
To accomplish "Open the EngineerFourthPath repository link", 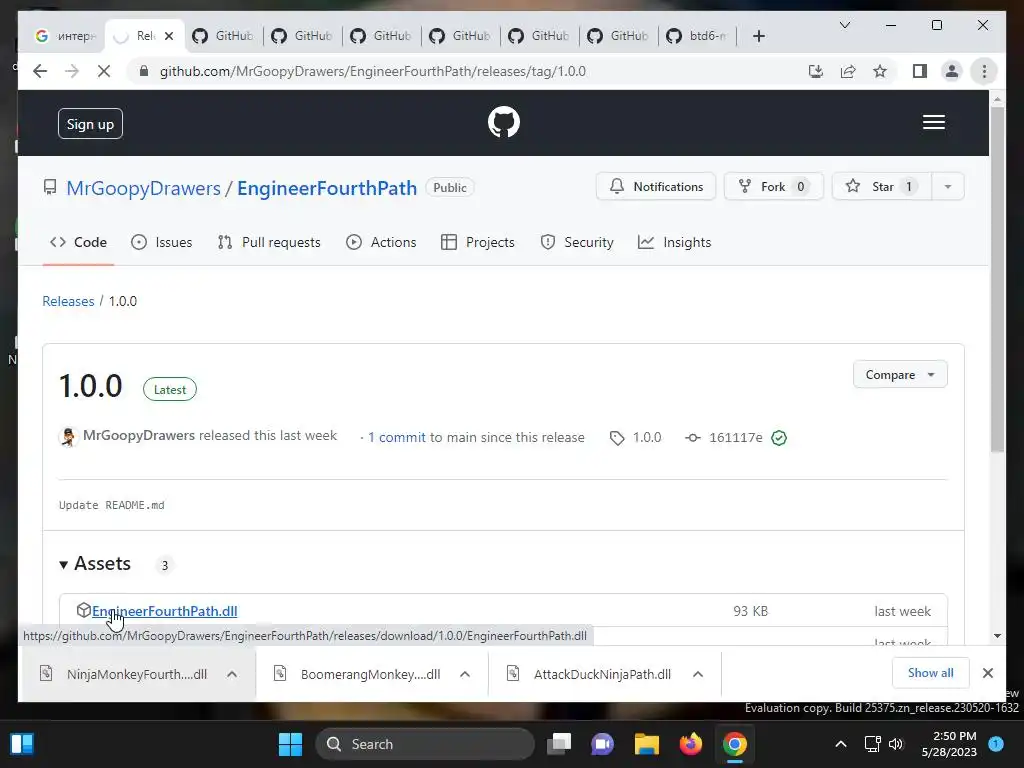I will (327, 188).
